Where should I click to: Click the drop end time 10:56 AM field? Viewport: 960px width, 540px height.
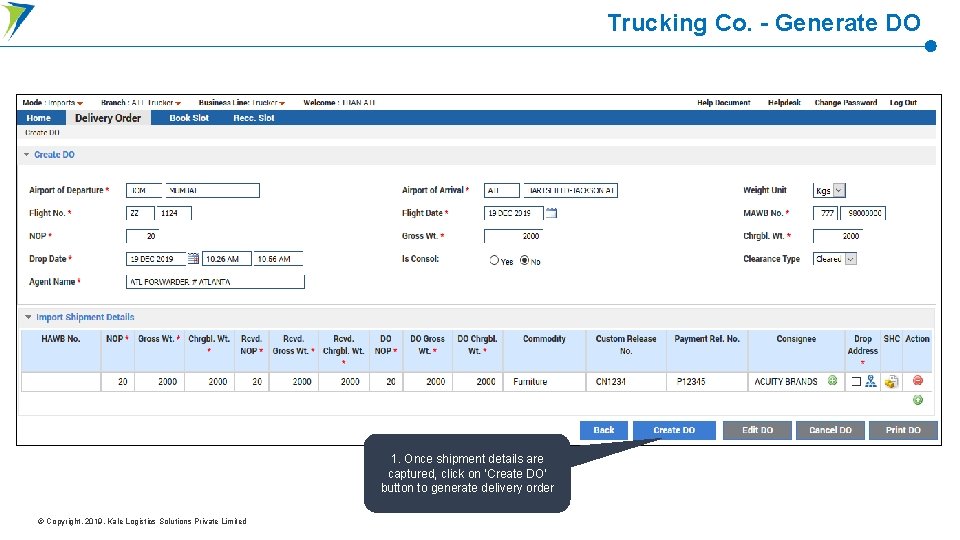[x=278, y=259]
